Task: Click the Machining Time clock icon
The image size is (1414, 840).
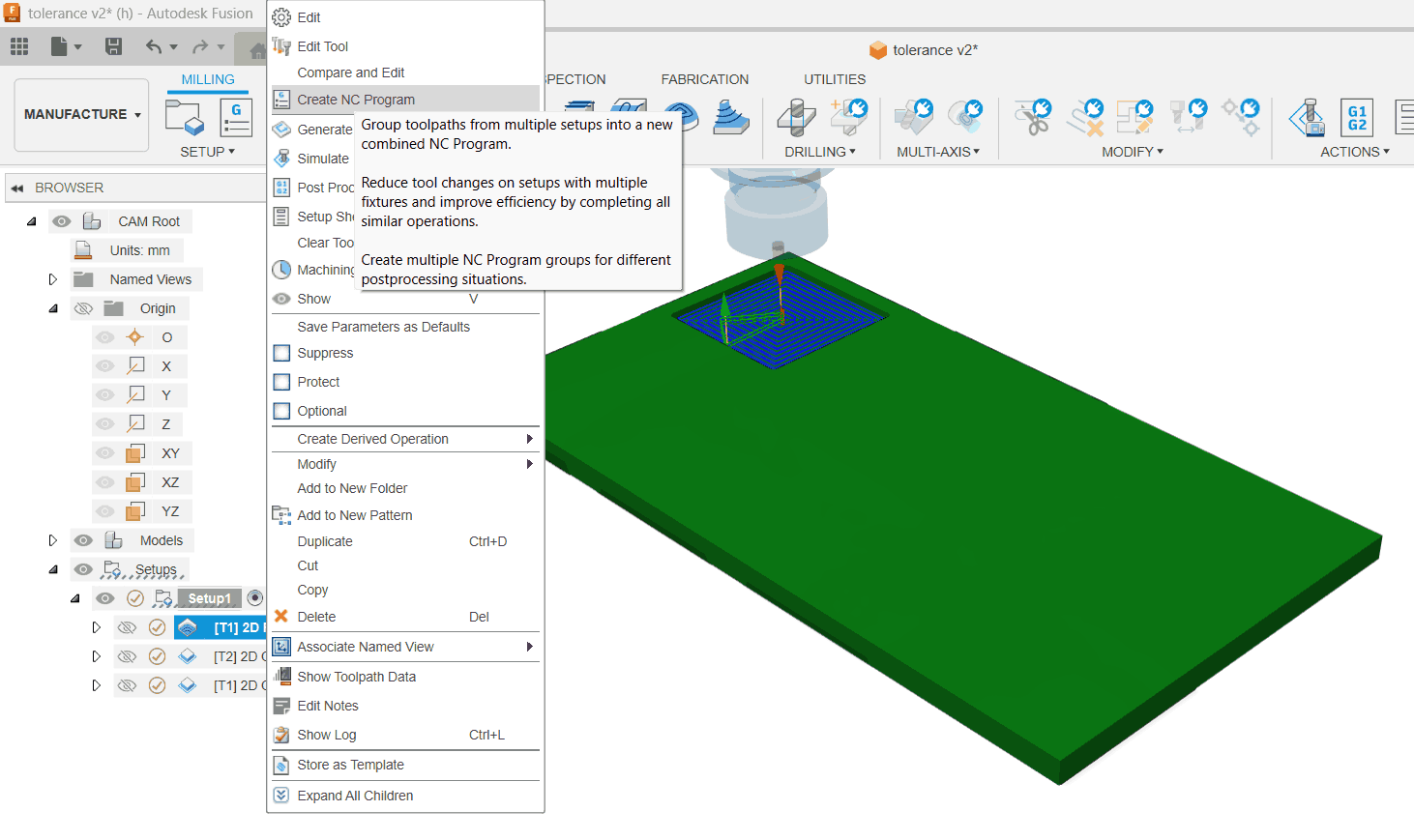Action: (281, 270)
